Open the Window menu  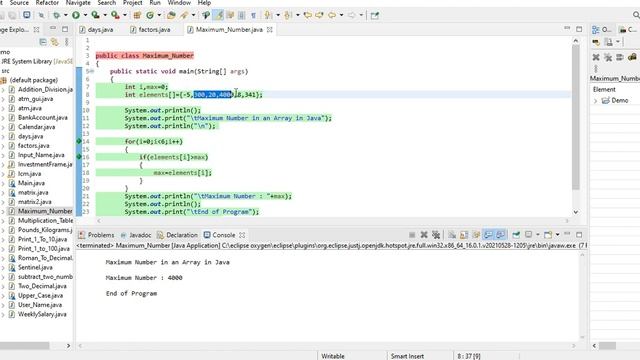179,3
